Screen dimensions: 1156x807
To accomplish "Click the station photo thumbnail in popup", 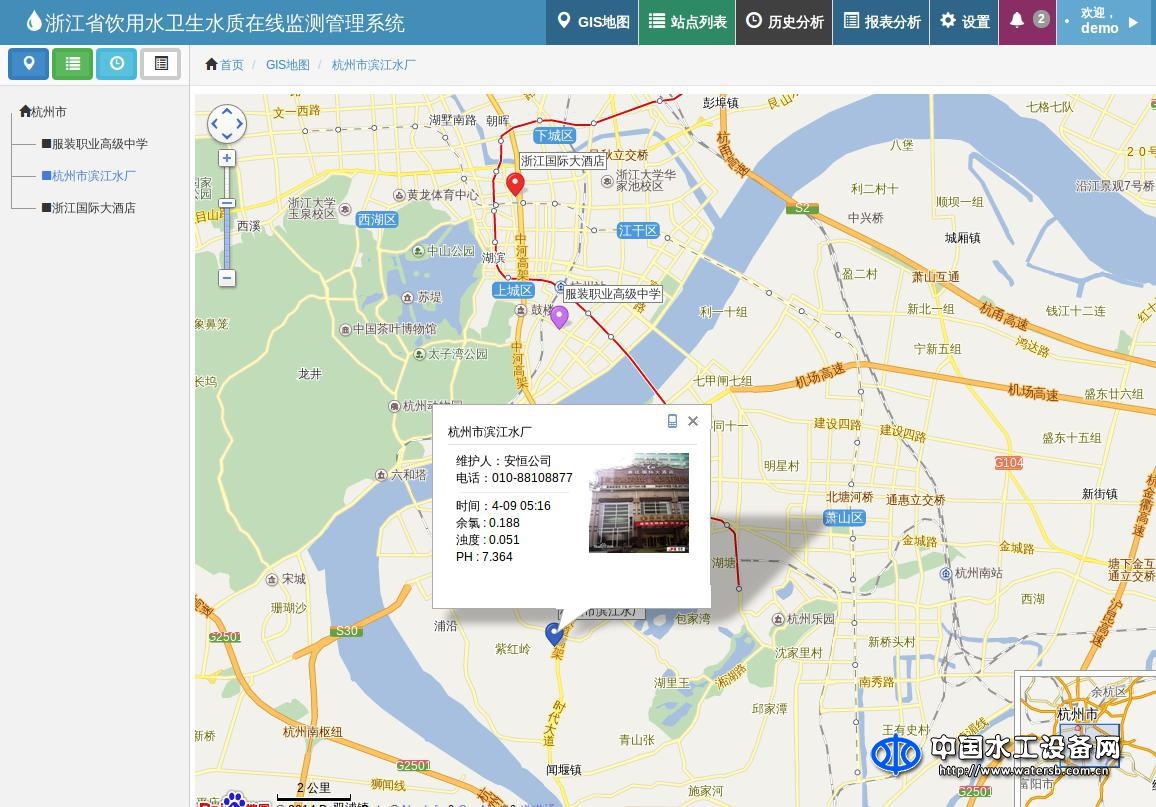I will coord(638,503).
